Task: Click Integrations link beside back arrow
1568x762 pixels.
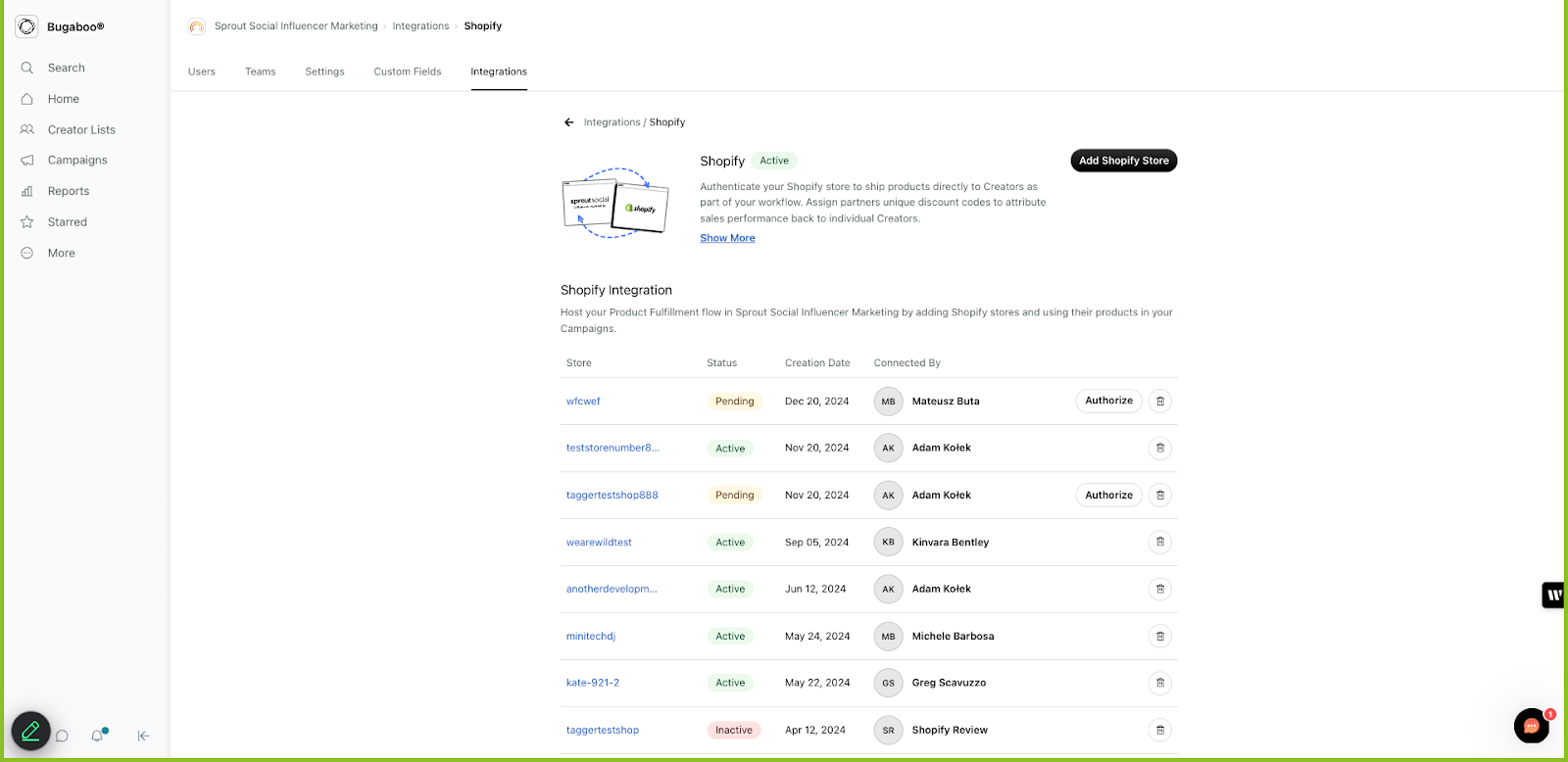Action: 612,122
